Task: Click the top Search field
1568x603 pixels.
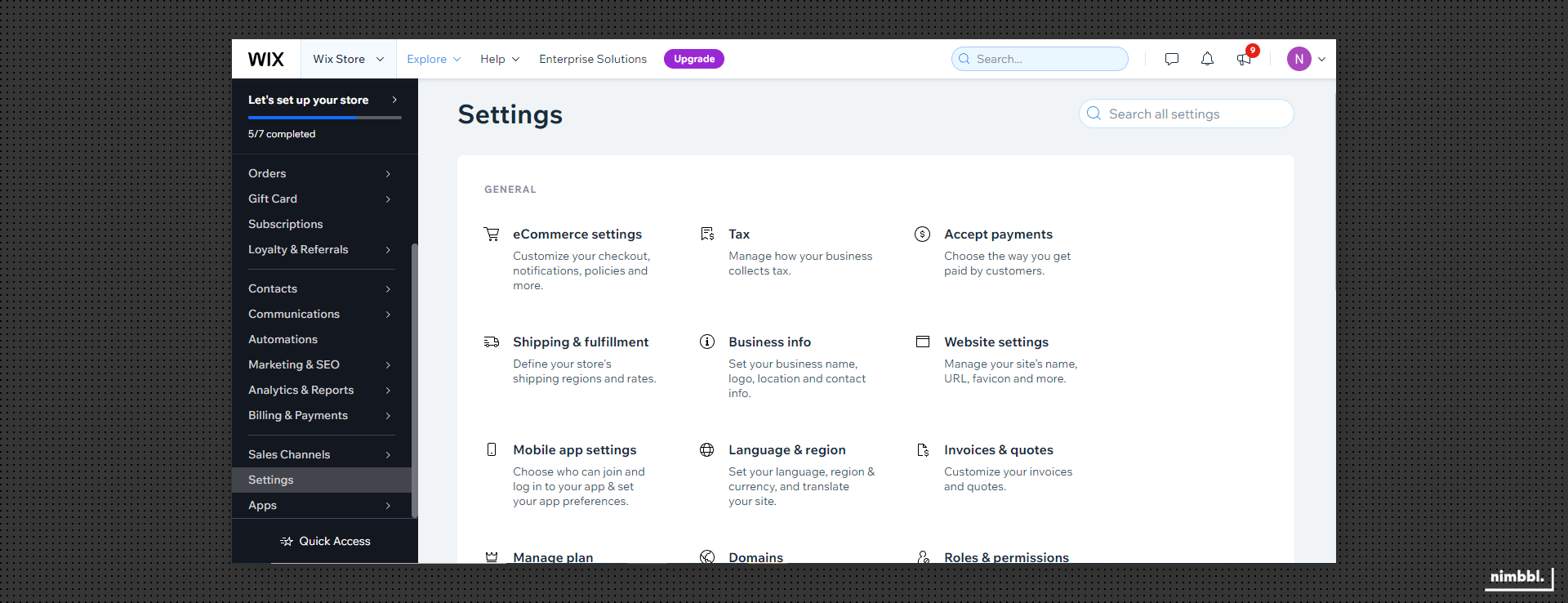Action: 1040,59
